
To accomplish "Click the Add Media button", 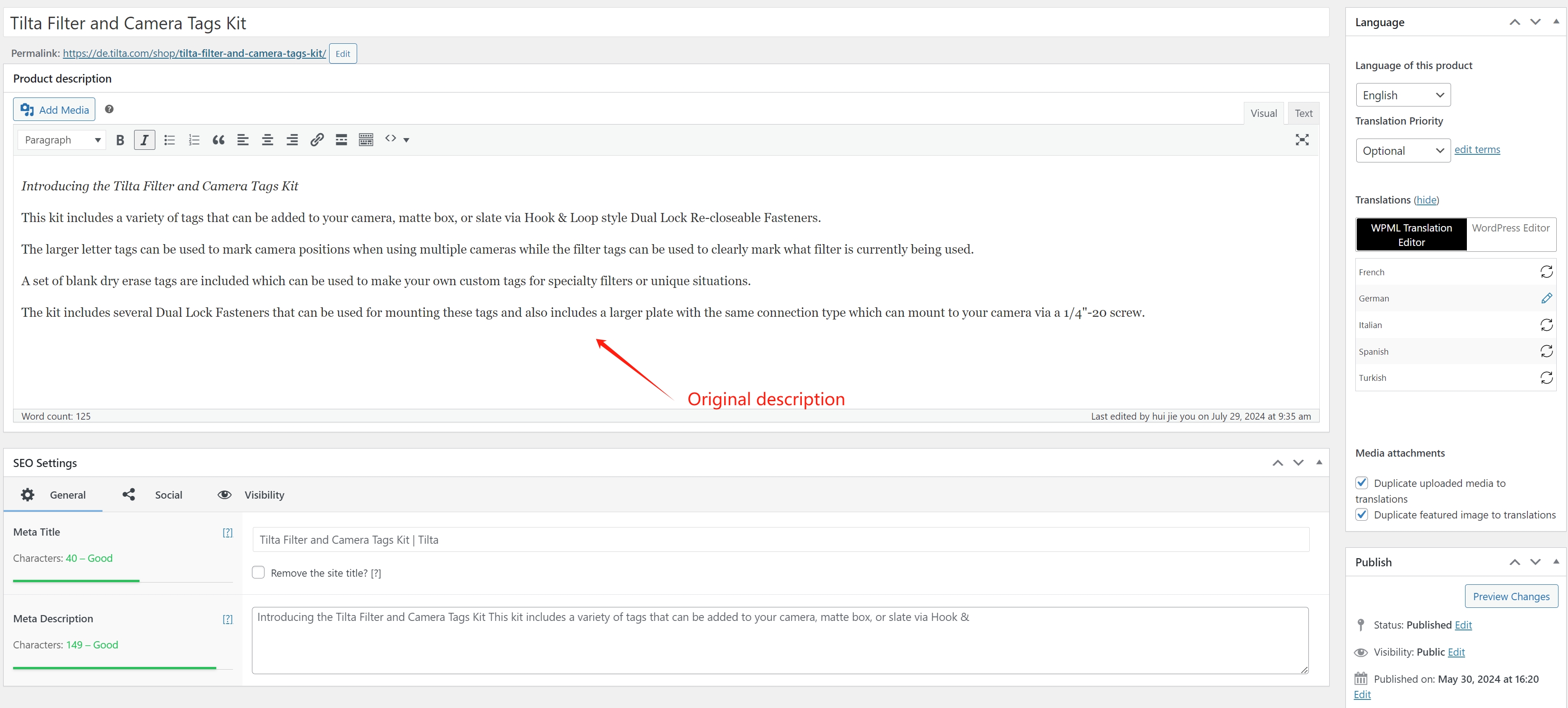I will point(54,110).
